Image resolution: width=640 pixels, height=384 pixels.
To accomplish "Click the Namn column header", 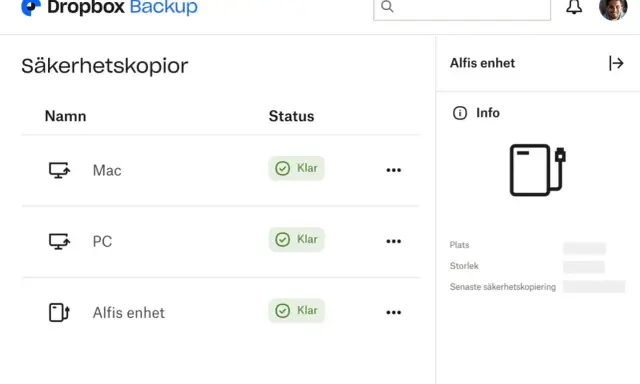I will point(65,116).
